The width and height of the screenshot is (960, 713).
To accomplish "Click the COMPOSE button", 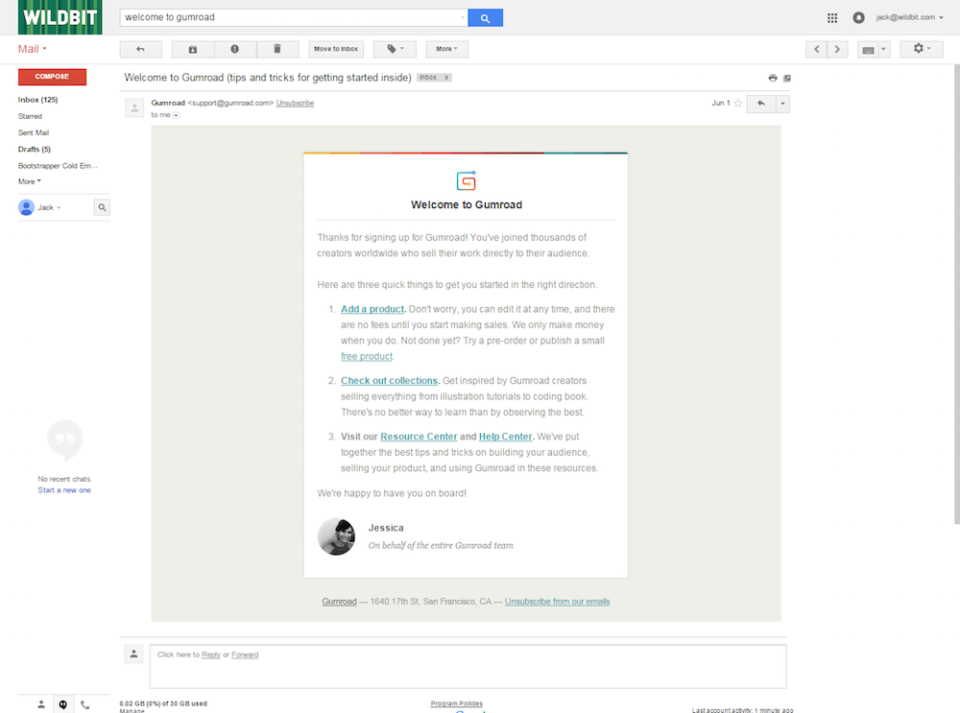I will pos(52,77).
